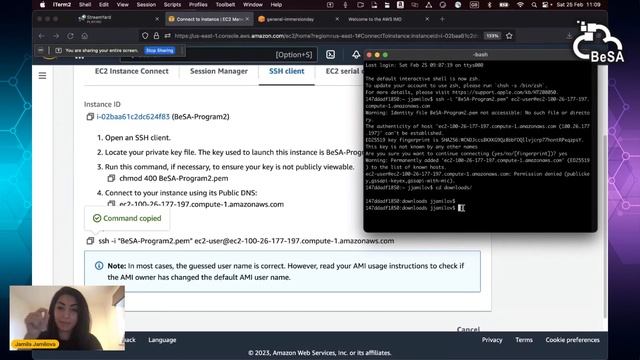Click the battery icon in menu bar
Screen dimensions: 640x360
[x=504, y=4]
